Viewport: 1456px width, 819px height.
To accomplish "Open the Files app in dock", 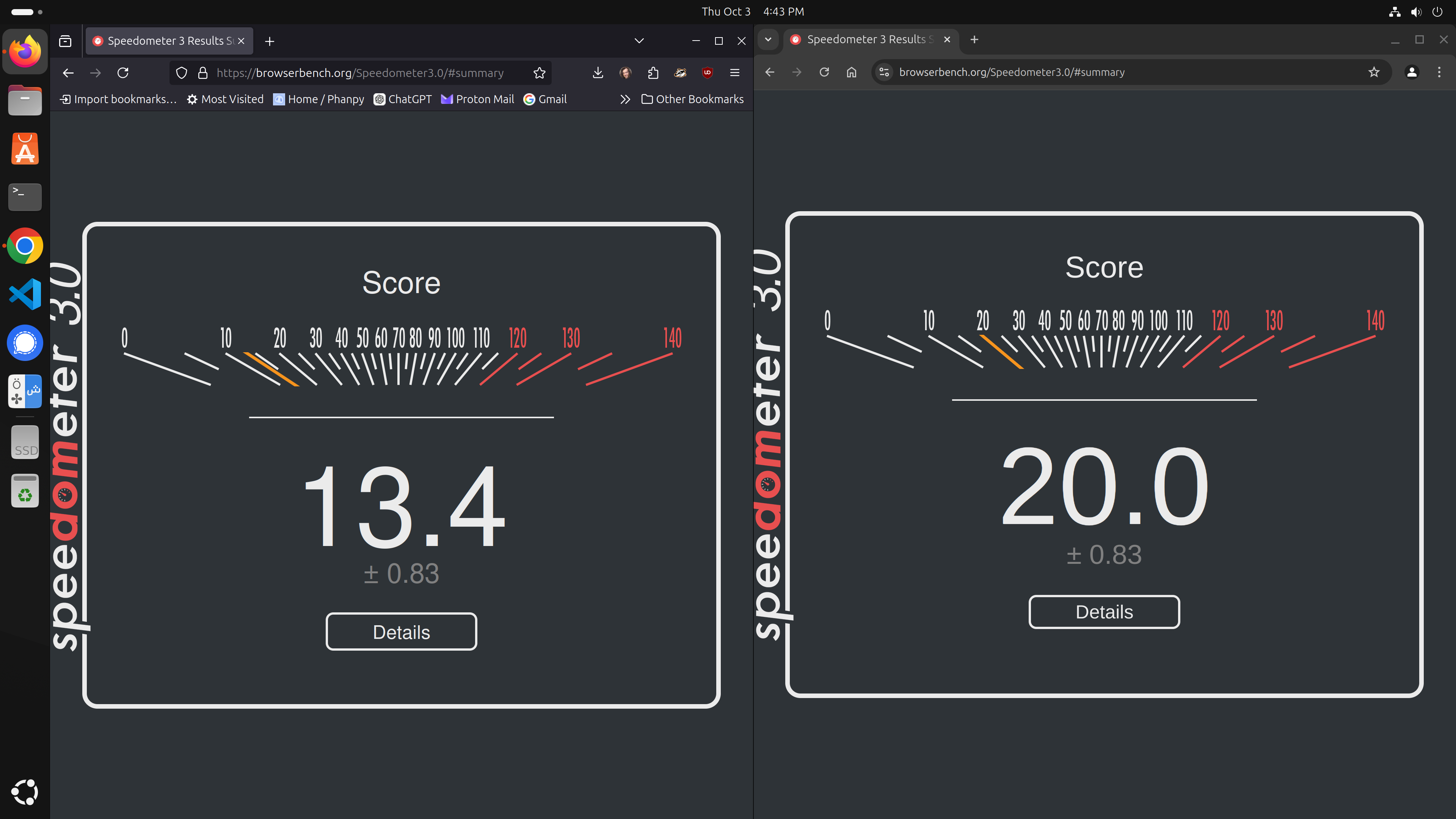I will 25,100.
